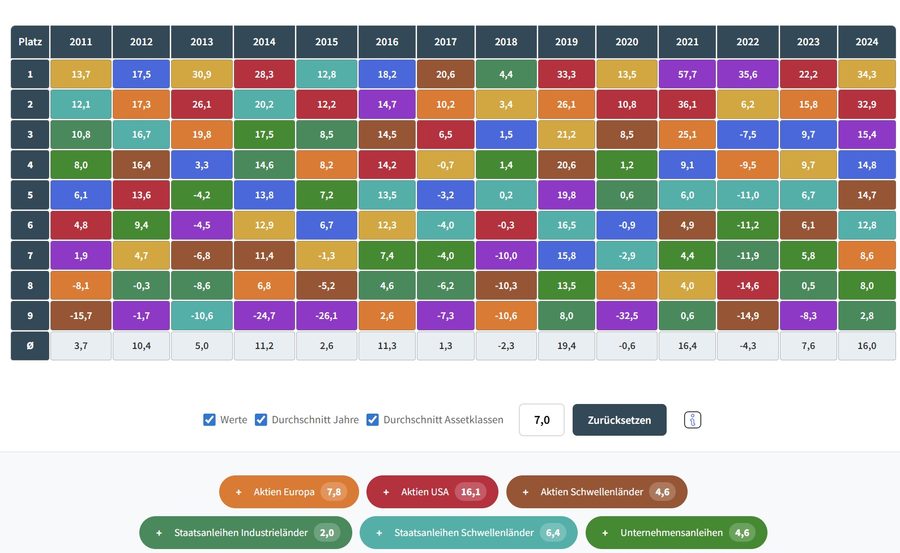Click the info icon beside Zurücksetzen
The image size is (900, 553).
click(692, 420)
